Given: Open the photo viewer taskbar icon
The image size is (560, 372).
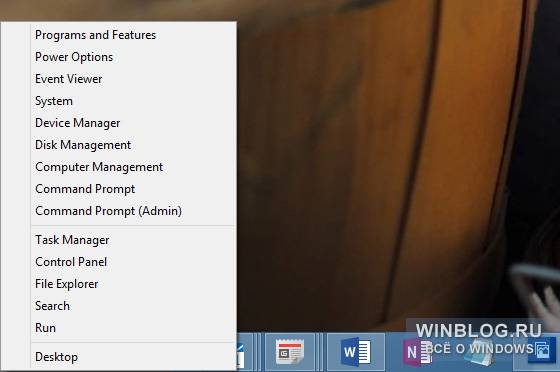Looking at the screenshot, I should point(542,351).
